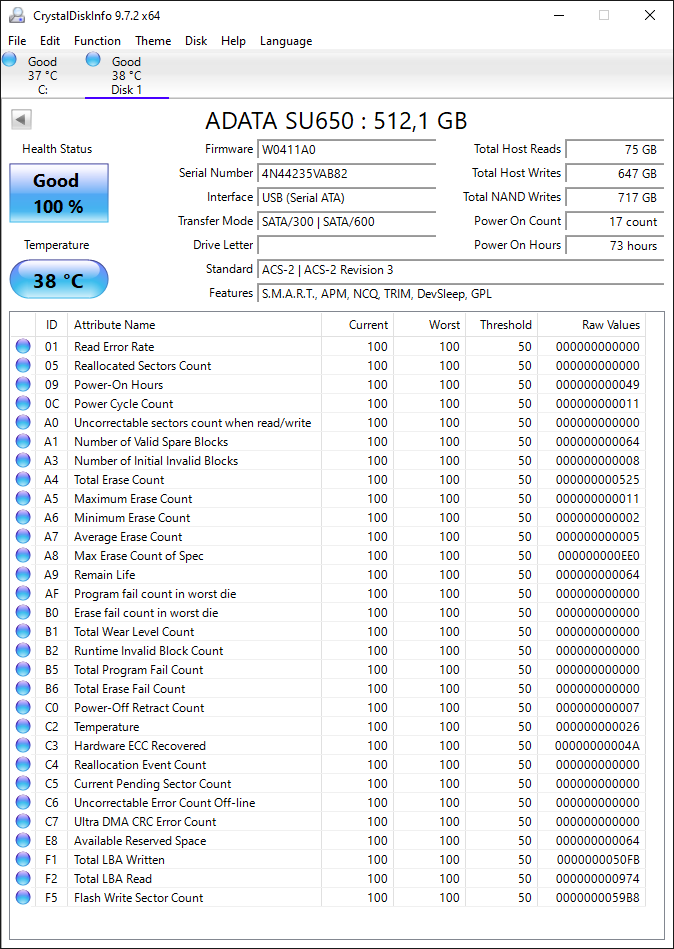Click the CrystalDiskInfo app icon in title bar
This screenshot has height=949, width=674.
pyautogui.click(x=16, y=15)
